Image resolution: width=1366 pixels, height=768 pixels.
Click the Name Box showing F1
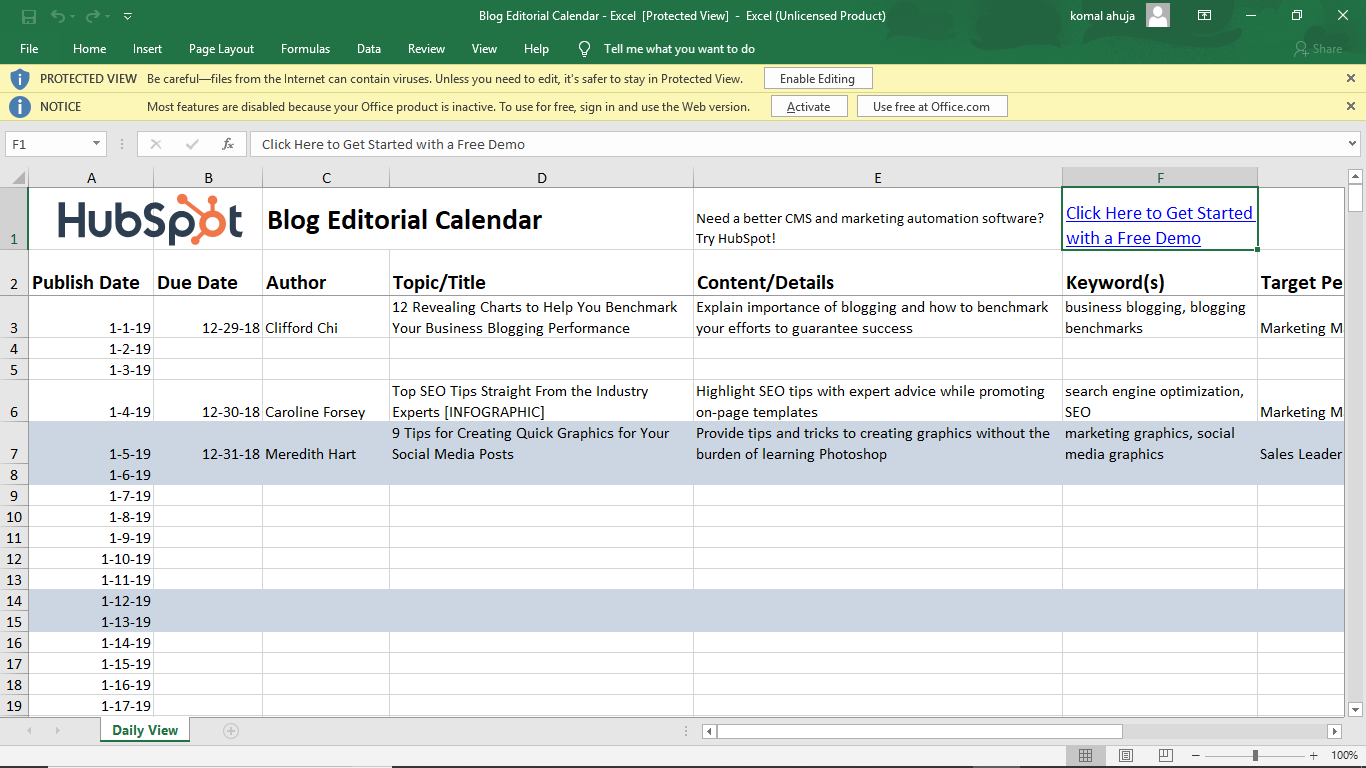point(47,144)
